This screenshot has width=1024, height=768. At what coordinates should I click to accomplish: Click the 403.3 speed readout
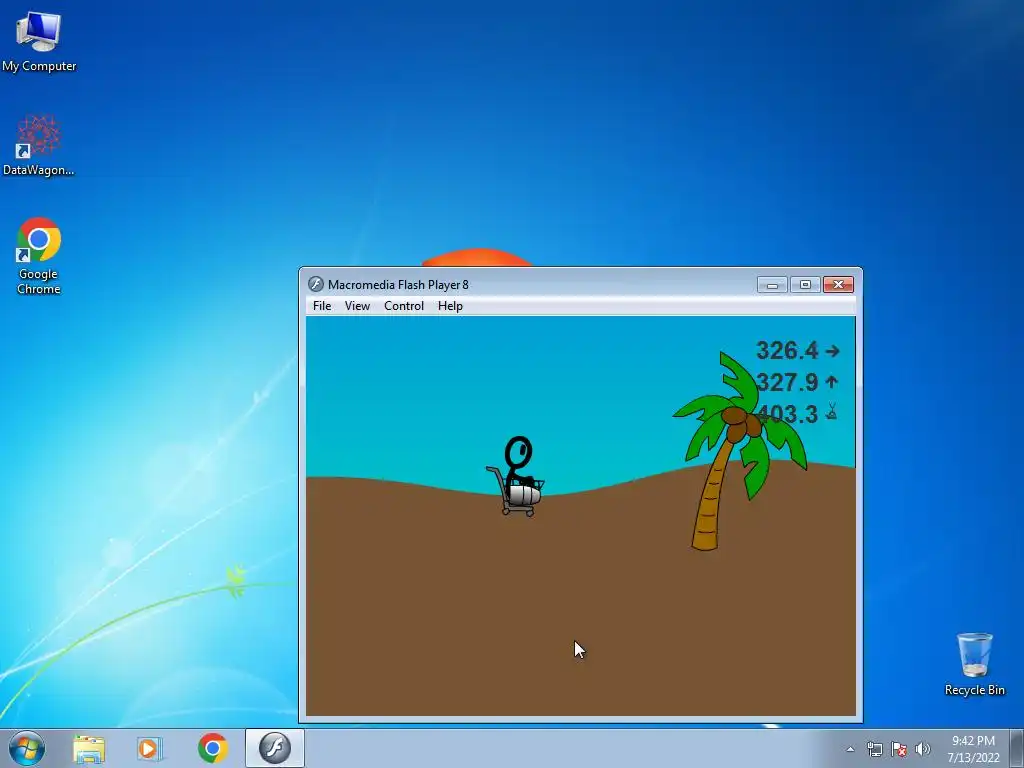(787, 413)
